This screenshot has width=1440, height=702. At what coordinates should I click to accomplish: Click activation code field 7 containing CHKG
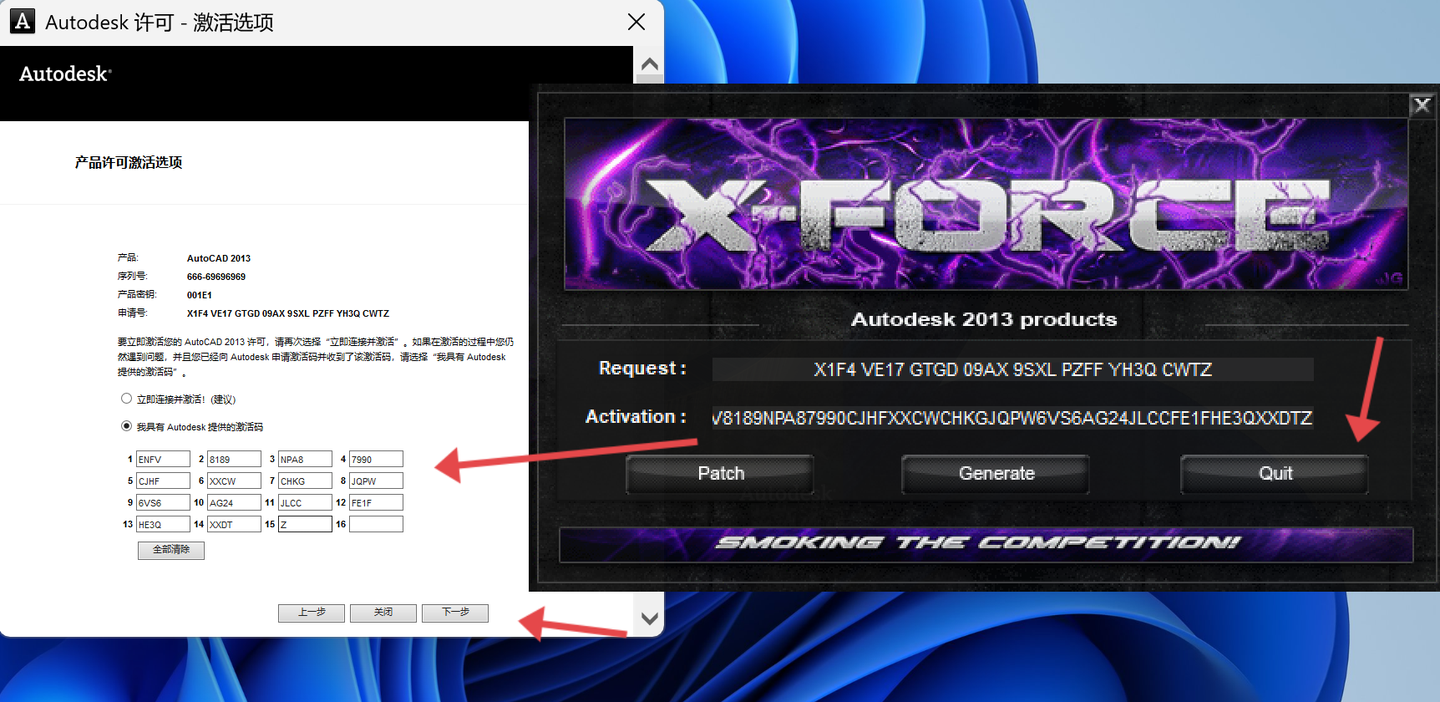[x=305, y=481]
